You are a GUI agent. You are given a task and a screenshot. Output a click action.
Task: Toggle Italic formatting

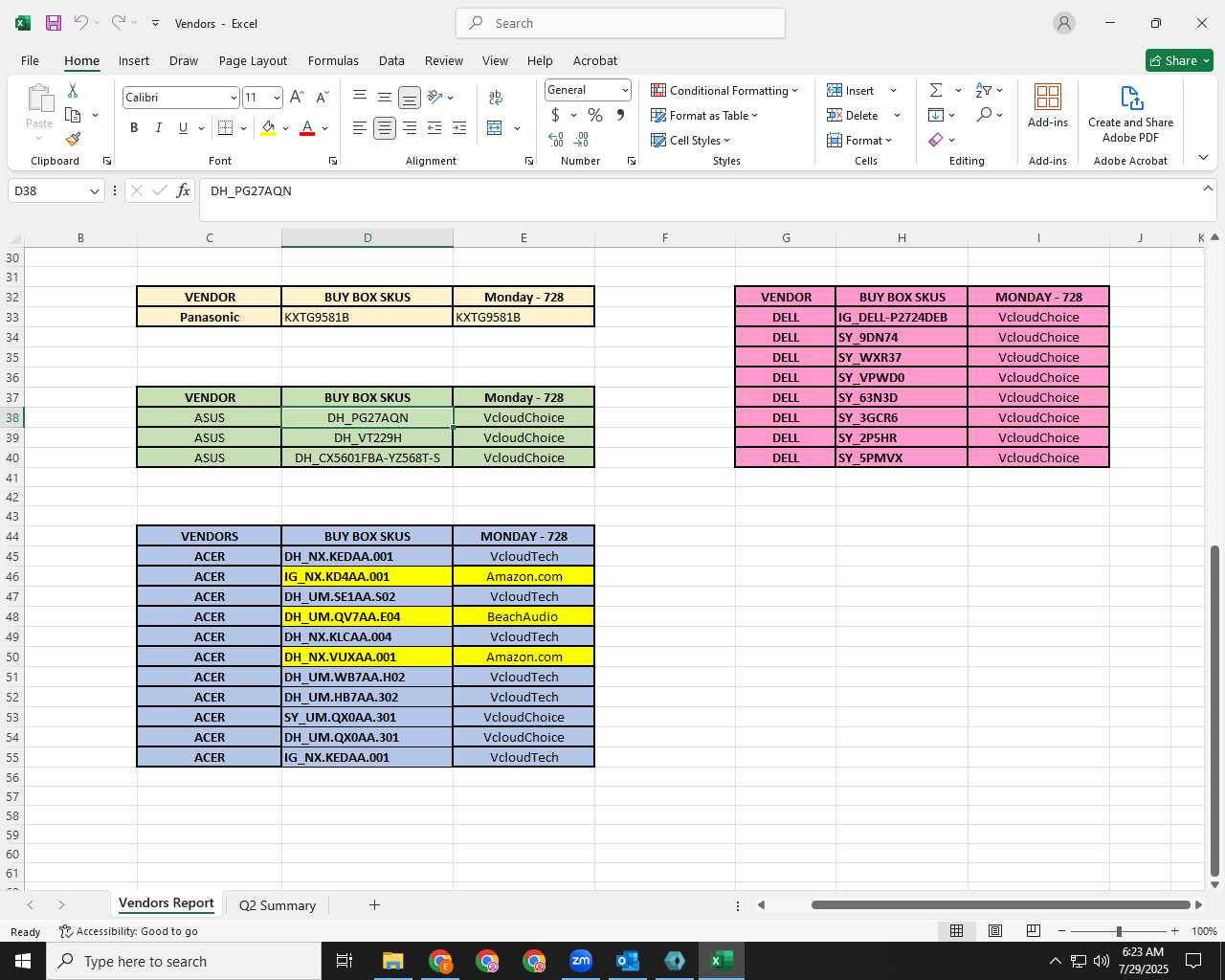(158, 127)
